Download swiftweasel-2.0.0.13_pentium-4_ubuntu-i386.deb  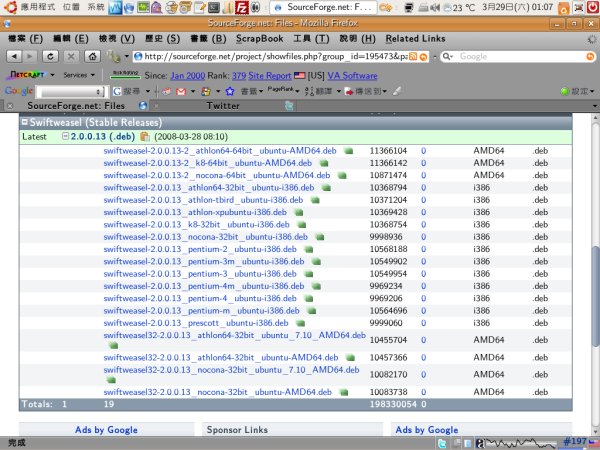(200, 298)
